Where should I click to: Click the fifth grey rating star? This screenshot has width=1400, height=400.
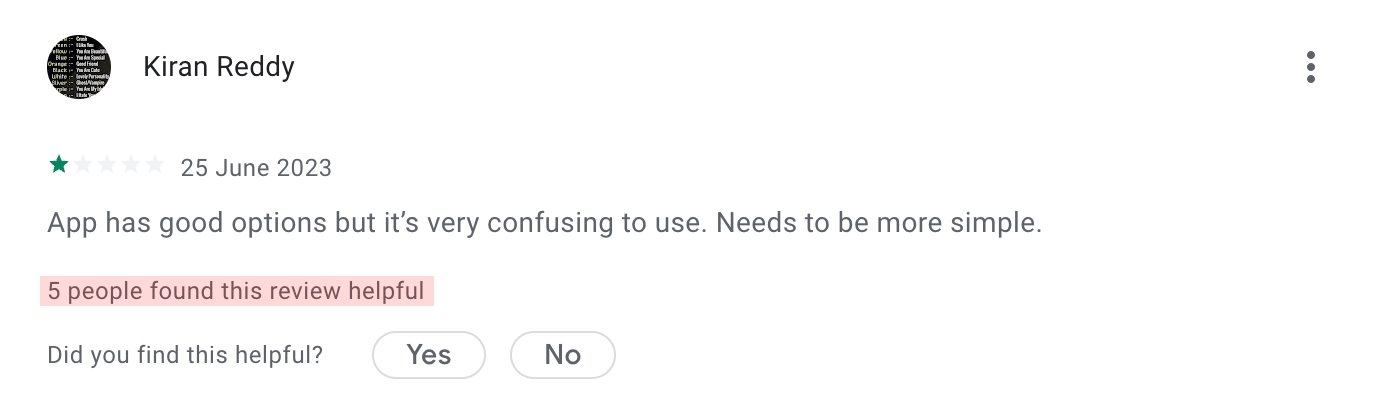(155, 165)
